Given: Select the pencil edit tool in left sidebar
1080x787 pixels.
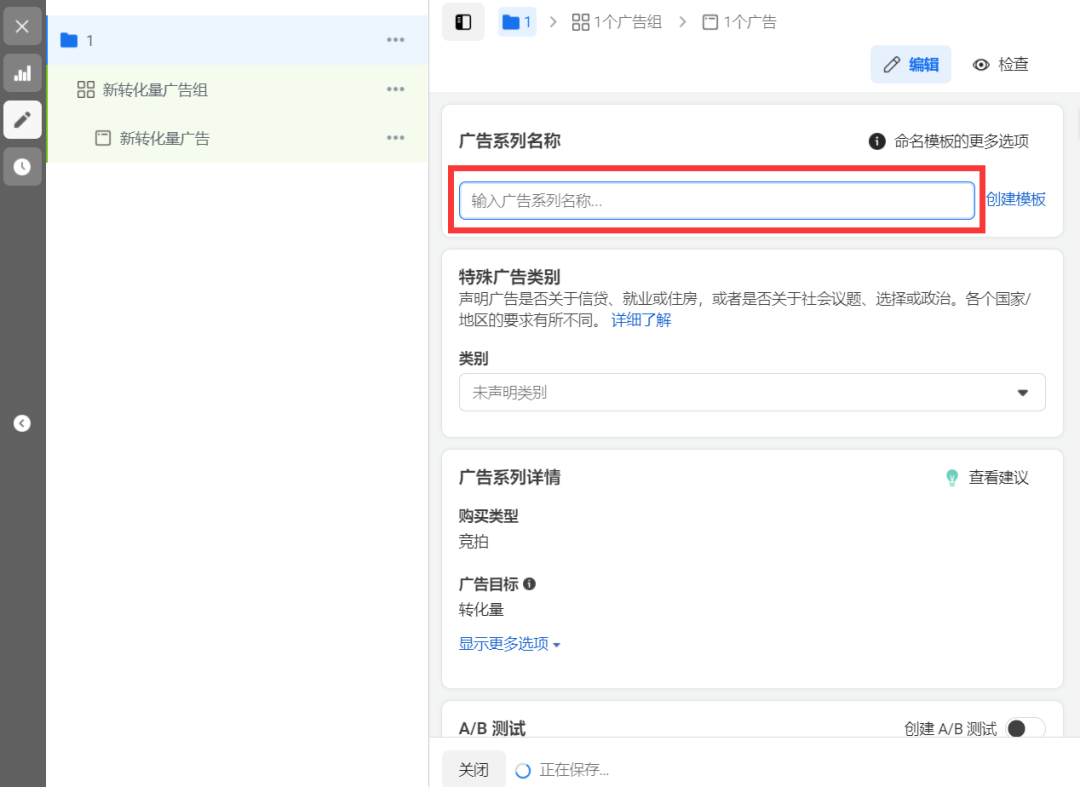Looking at the screenshot, I should tap(22, 120).
